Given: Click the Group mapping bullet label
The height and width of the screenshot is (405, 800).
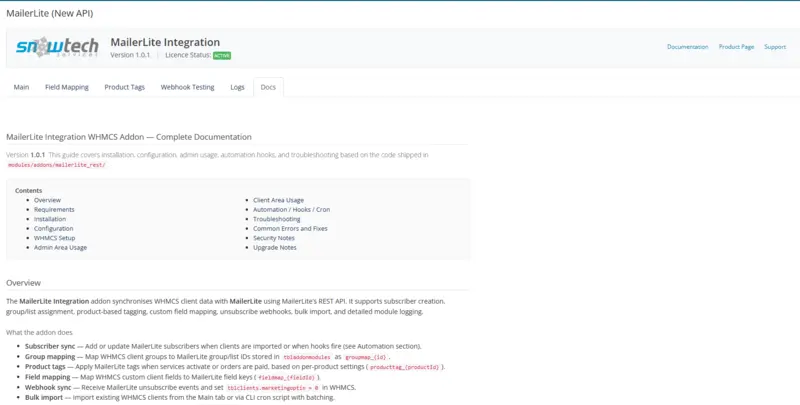Looking at the screenshot, I should click(50, 357).
